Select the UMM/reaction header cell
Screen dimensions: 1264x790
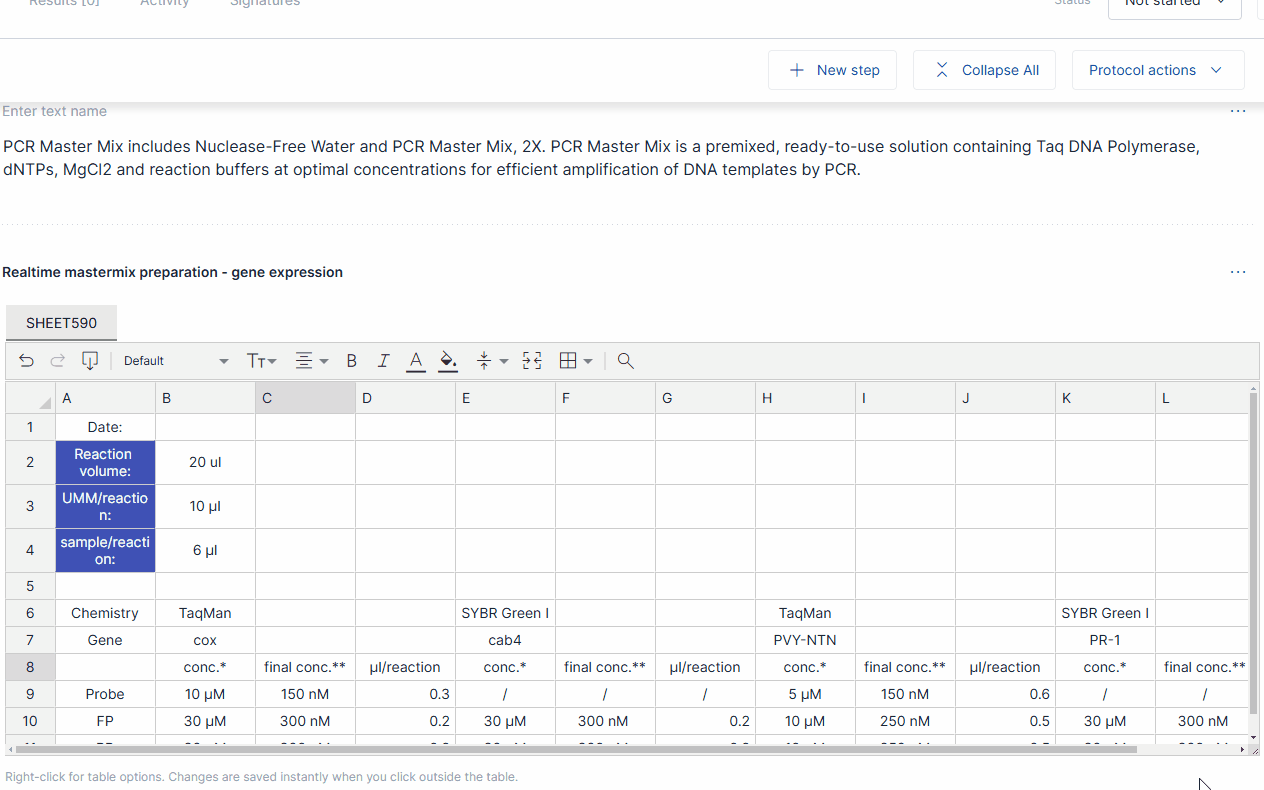pos(105,506)
